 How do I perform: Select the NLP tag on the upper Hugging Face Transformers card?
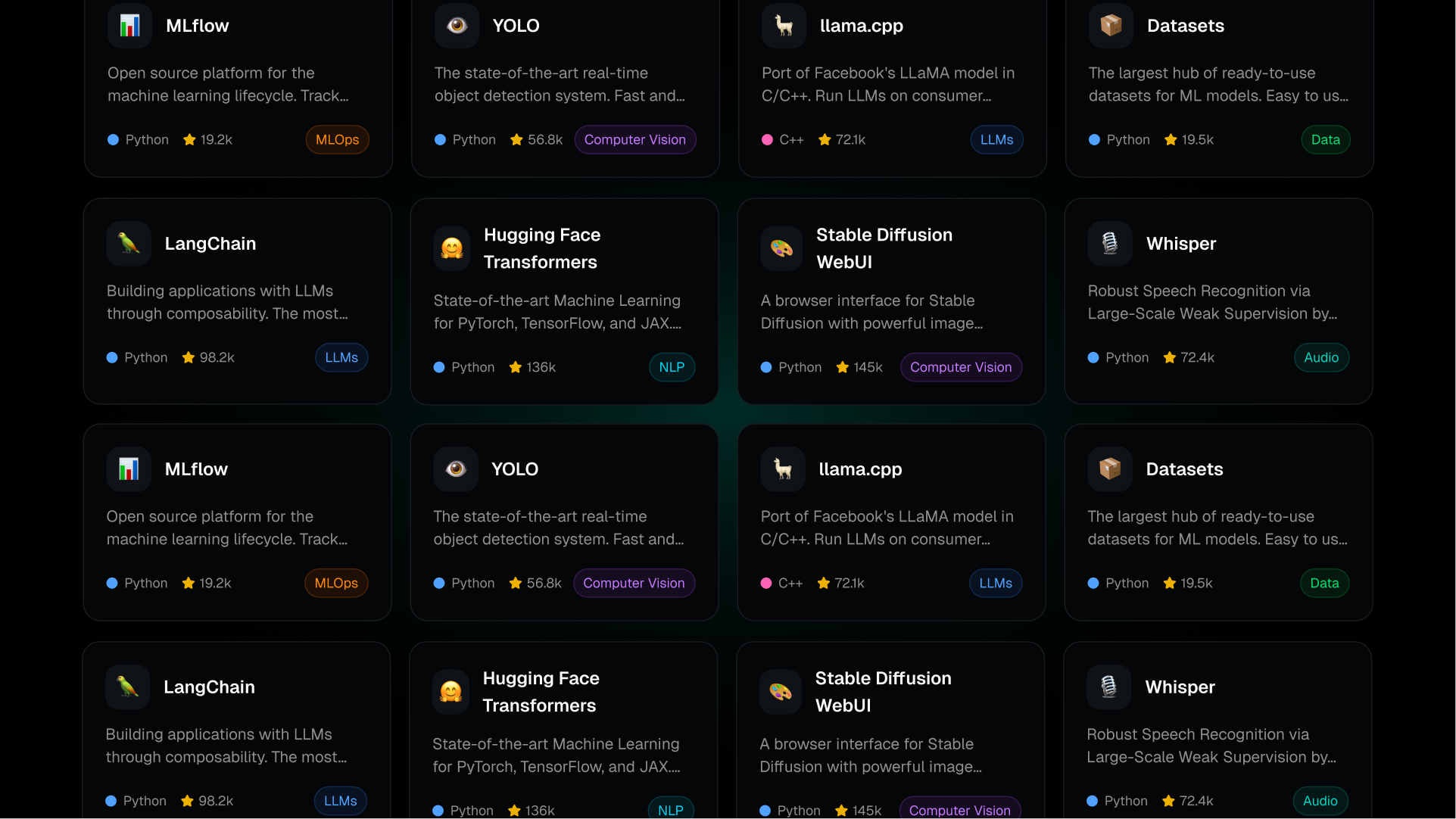[x=672, y=368]
